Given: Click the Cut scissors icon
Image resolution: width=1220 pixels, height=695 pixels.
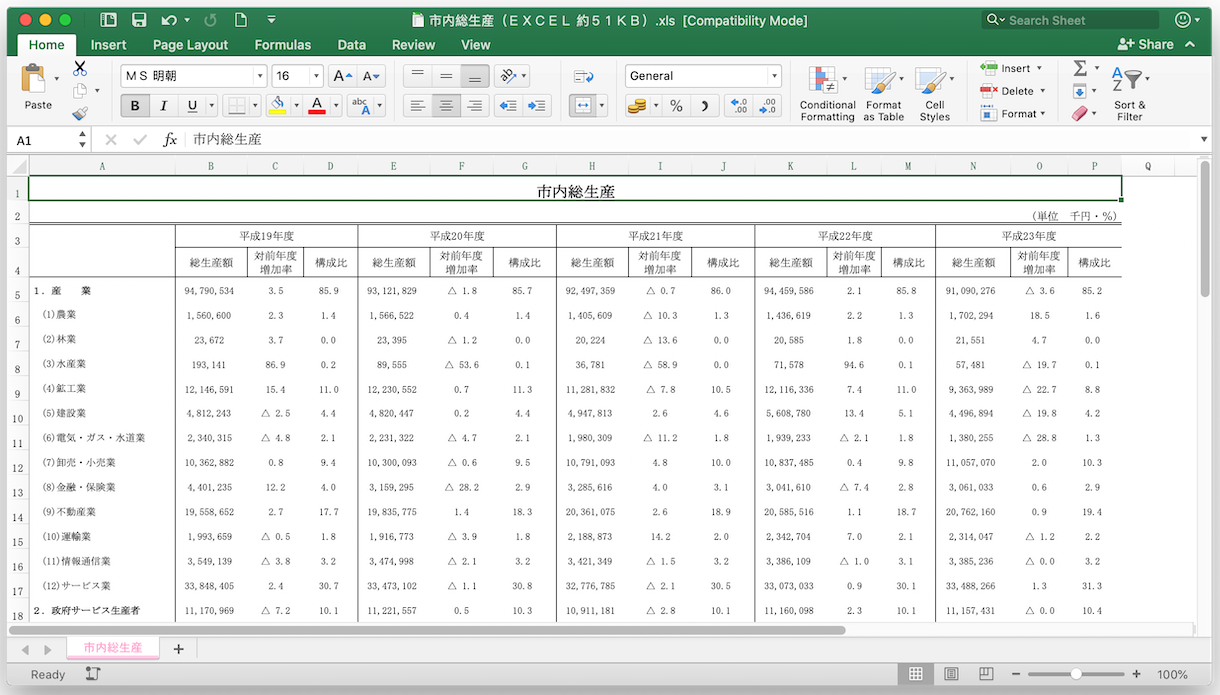Looking at the screenshot, I should click(x=80, y=69).
